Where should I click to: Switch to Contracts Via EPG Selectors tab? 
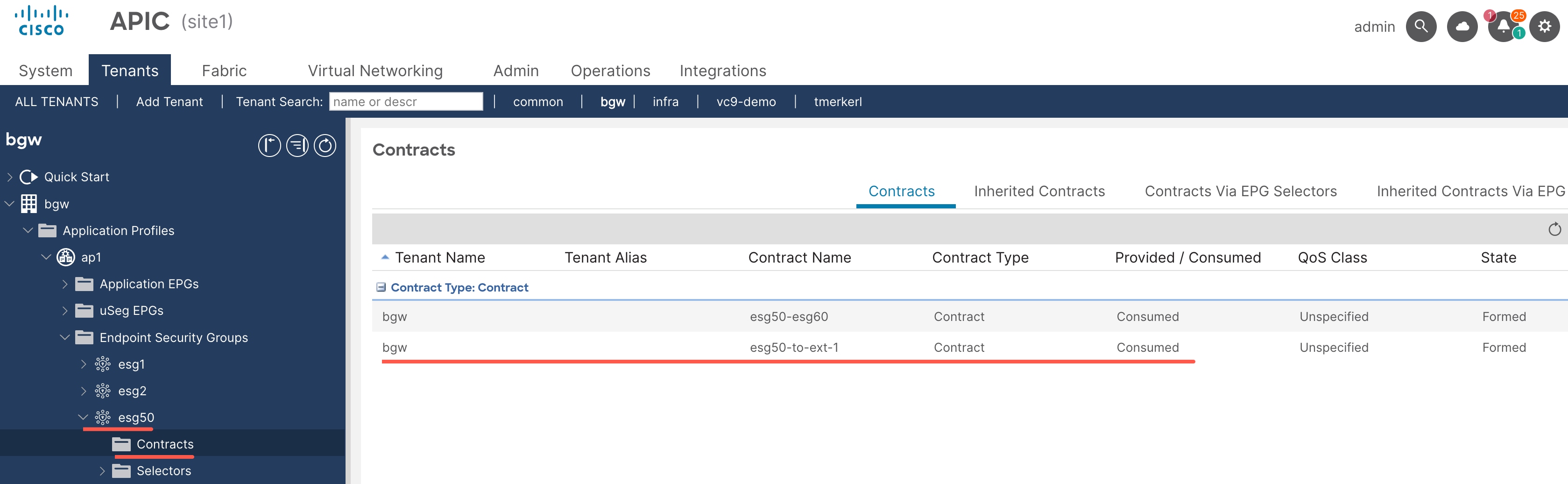point(1241,191)
